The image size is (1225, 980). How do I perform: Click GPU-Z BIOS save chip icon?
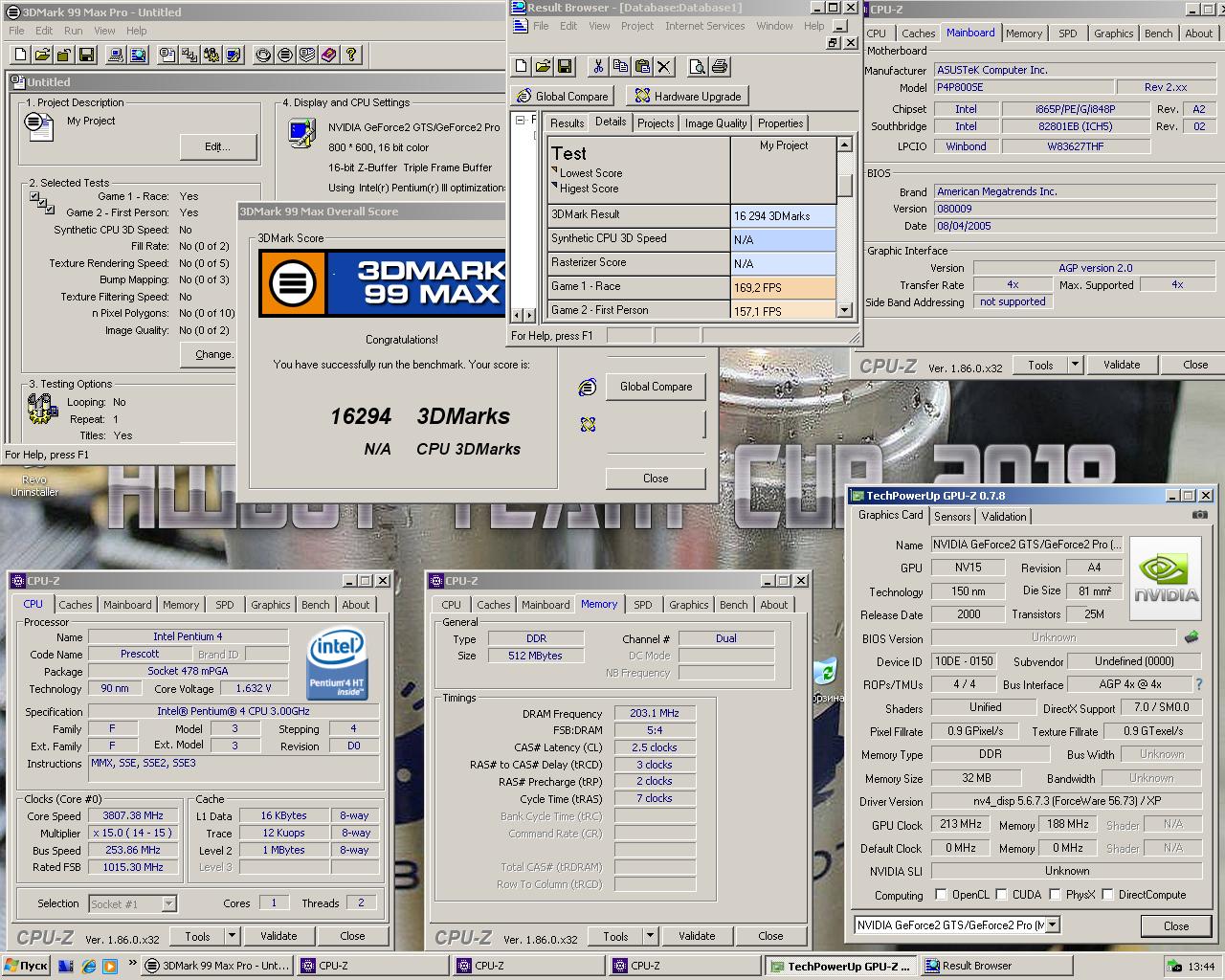pos(1192,636)
